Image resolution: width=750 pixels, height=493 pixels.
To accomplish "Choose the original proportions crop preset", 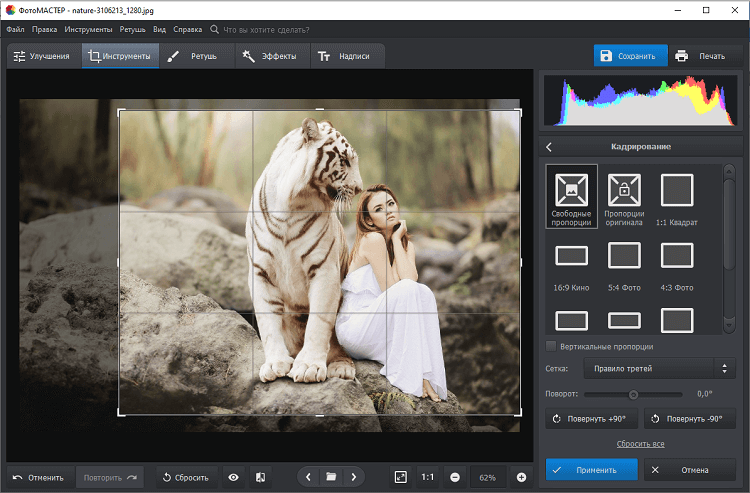I will coord(624,197).
